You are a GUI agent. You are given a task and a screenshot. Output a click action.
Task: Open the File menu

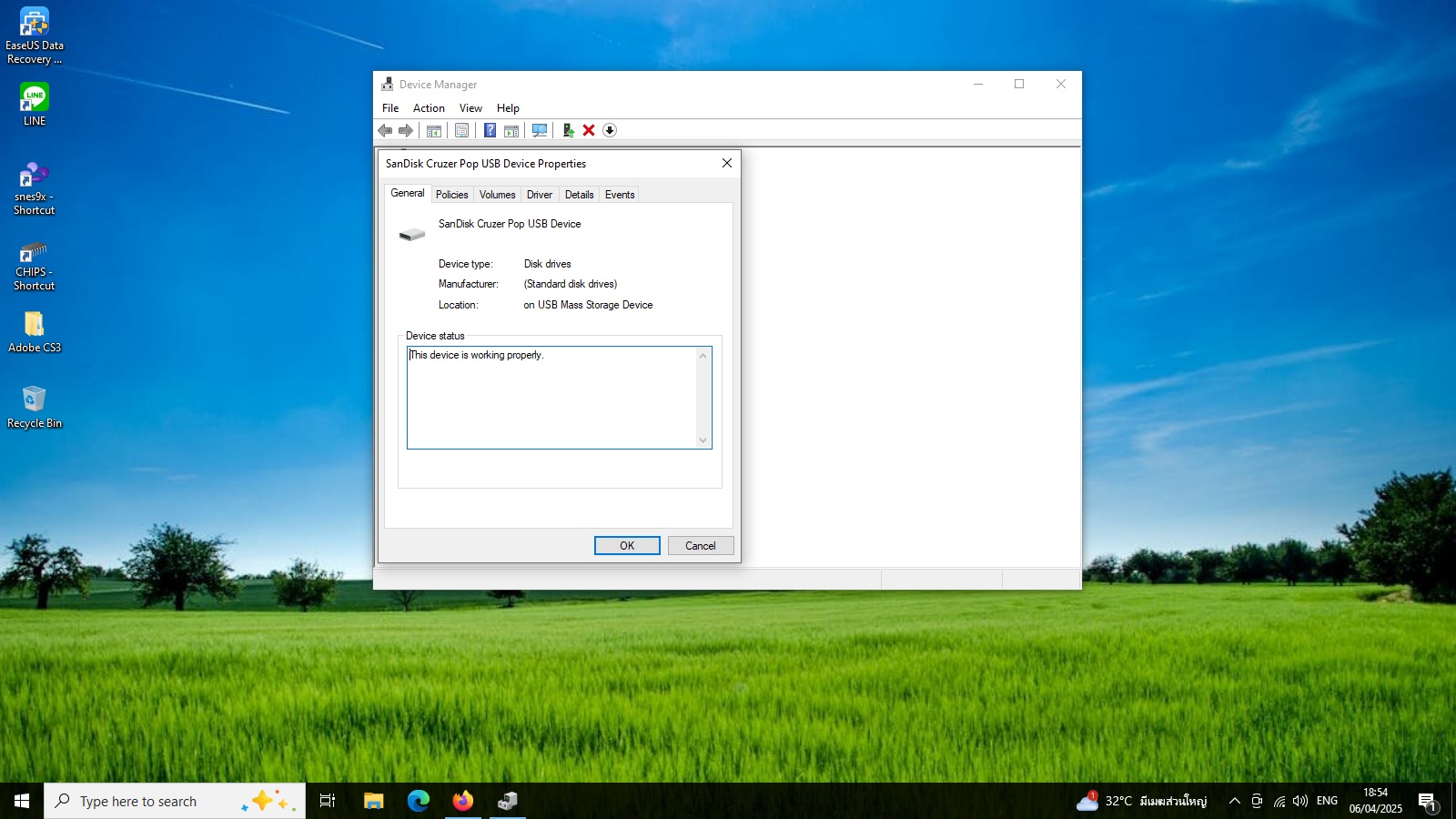pyautogui.click(x=390, y=107)
